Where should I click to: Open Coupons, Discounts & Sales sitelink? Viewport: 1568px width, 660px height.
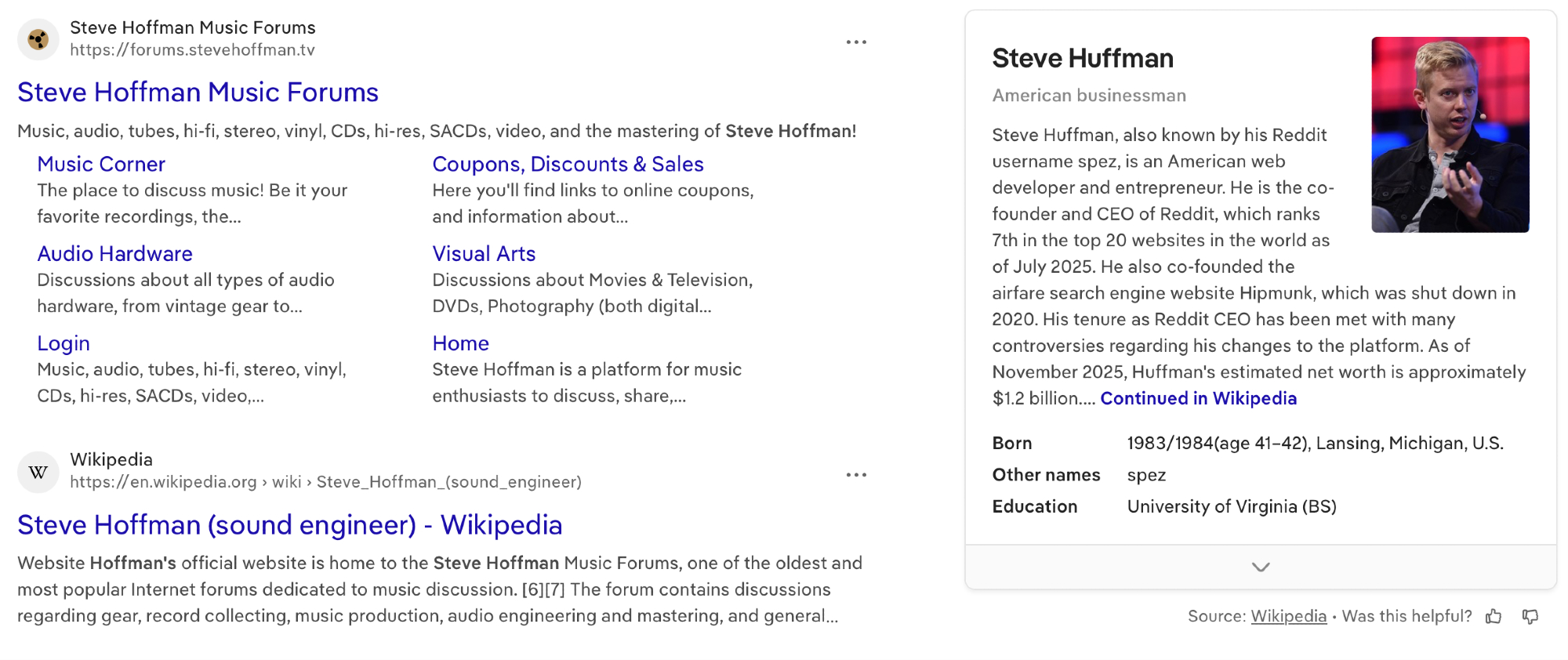point(568,165)
